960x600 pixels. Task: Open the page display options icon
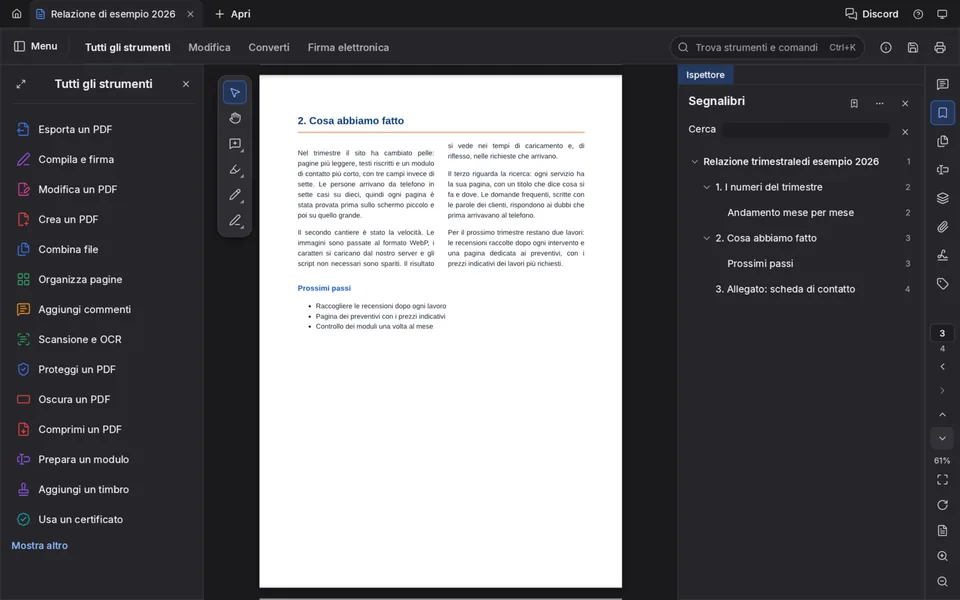pyautogui.click(x=942, y=530)
